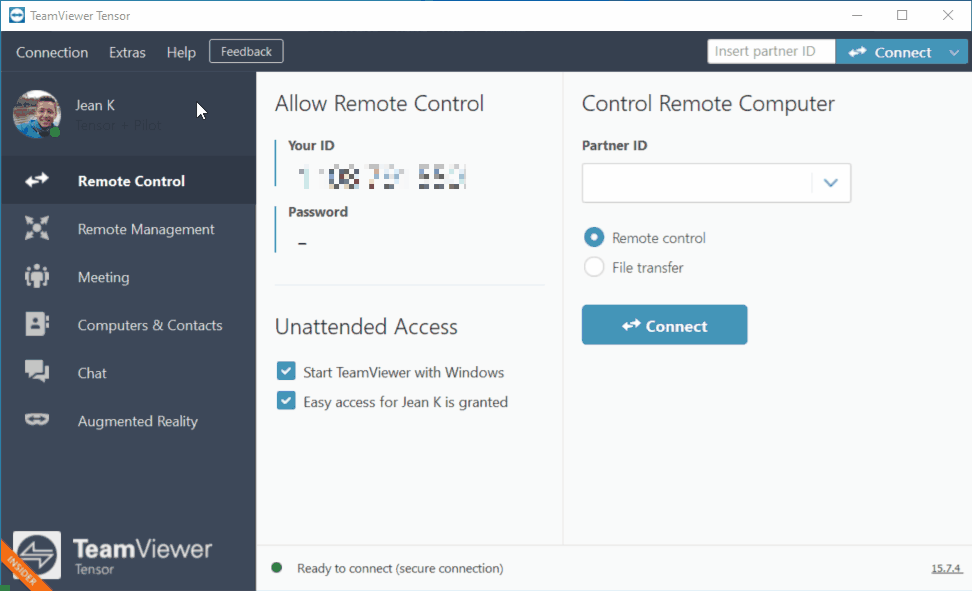
Task: Open the Extras menu
Action: coord(127,52)
